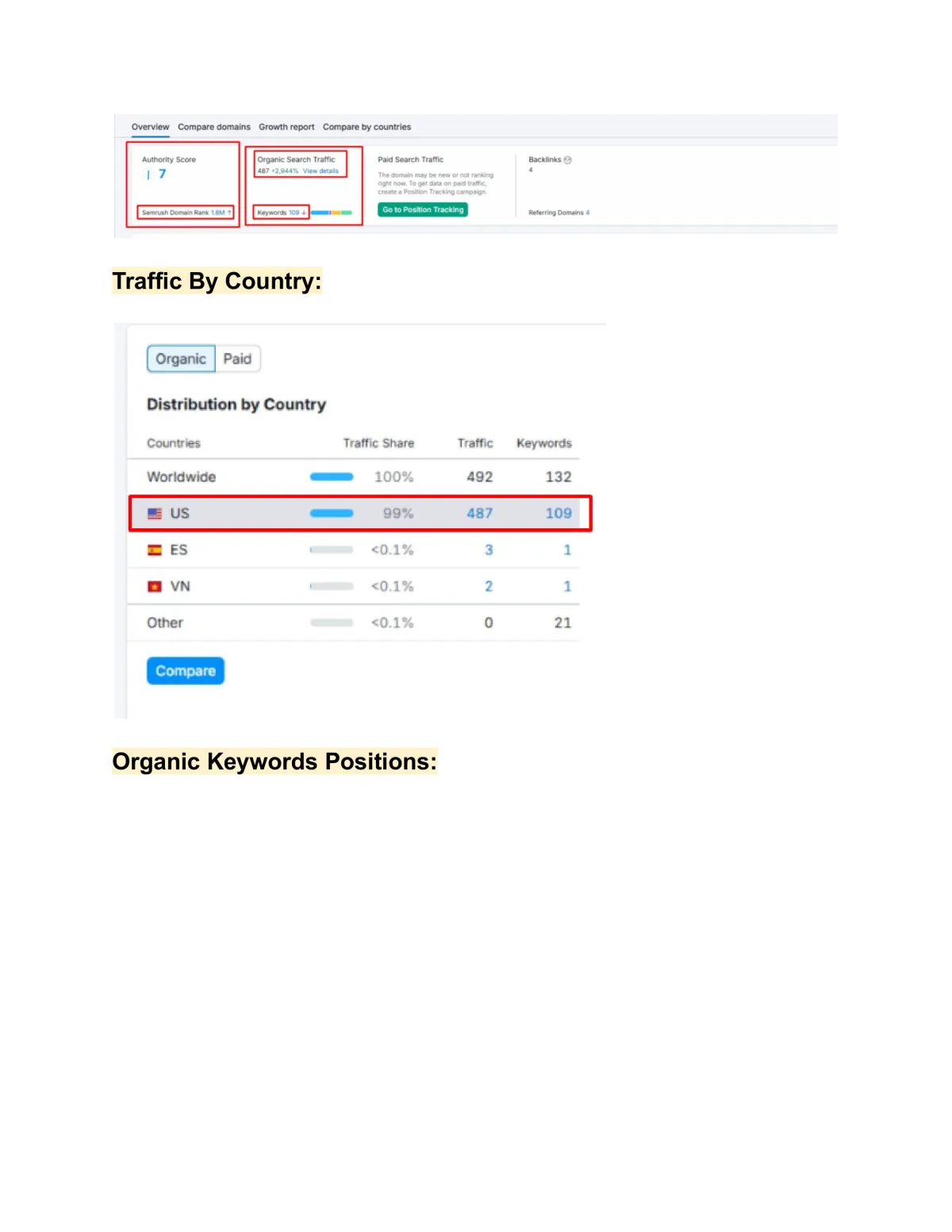Screen dimensions: 952x1232
Task: Click the Paid Search Traffic heading
Action: click(x=410, y=159)
